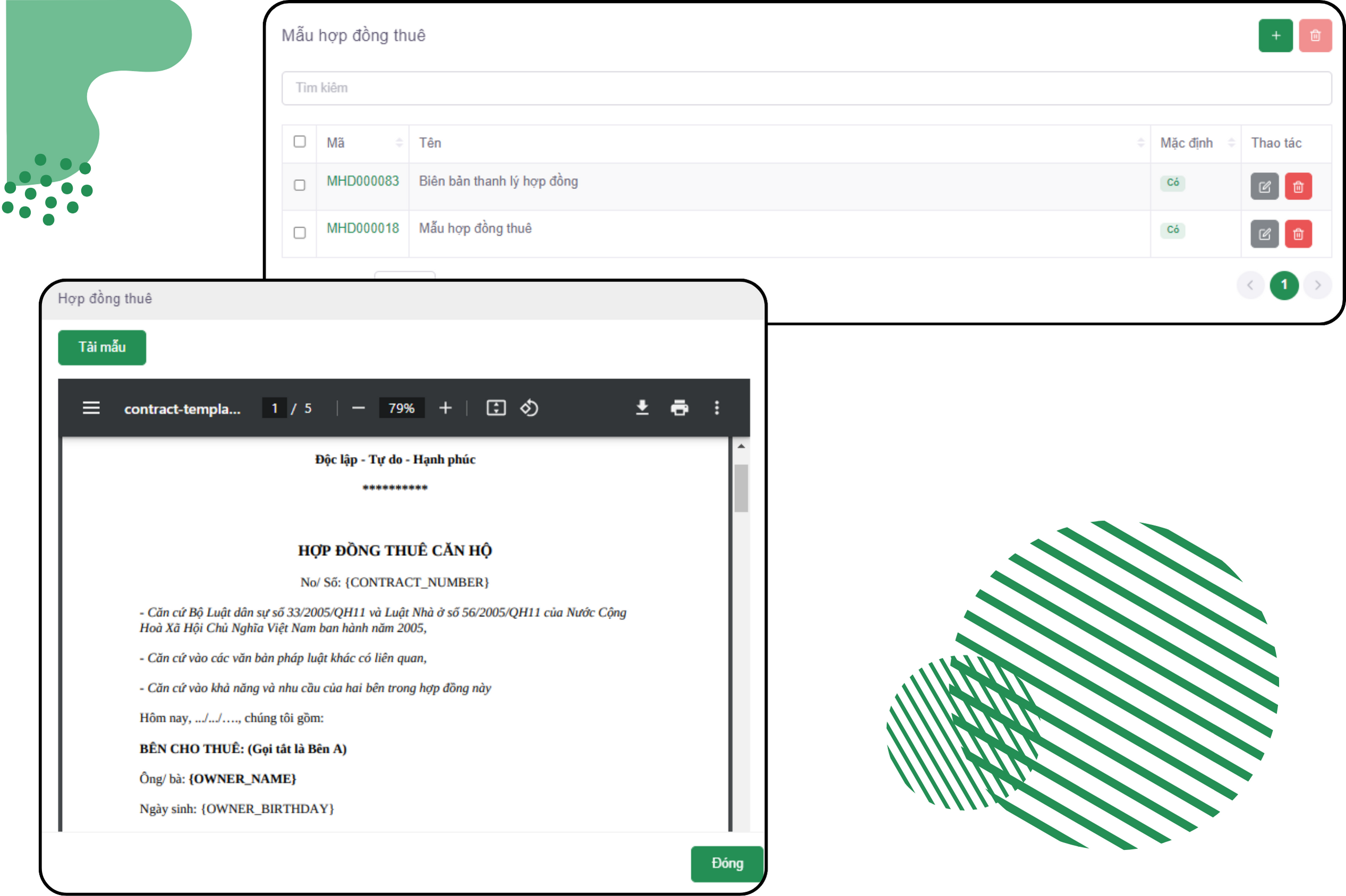1346x896 pixels.
Task: Check the MHD000018 row checkbox
Action: (300, 233)
